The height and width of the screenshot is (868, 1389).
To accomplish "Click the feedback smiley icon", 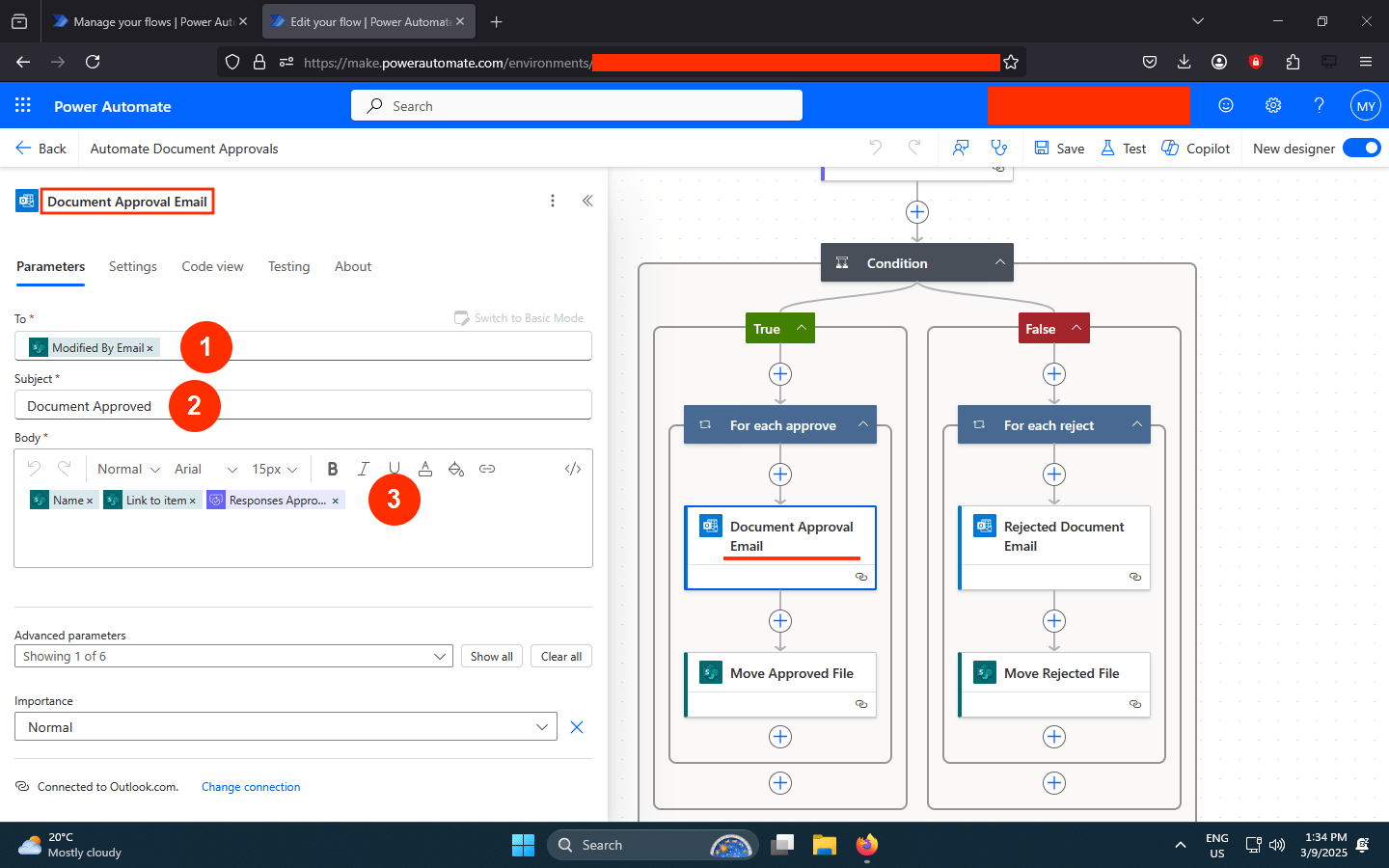I will [1226, 105].
